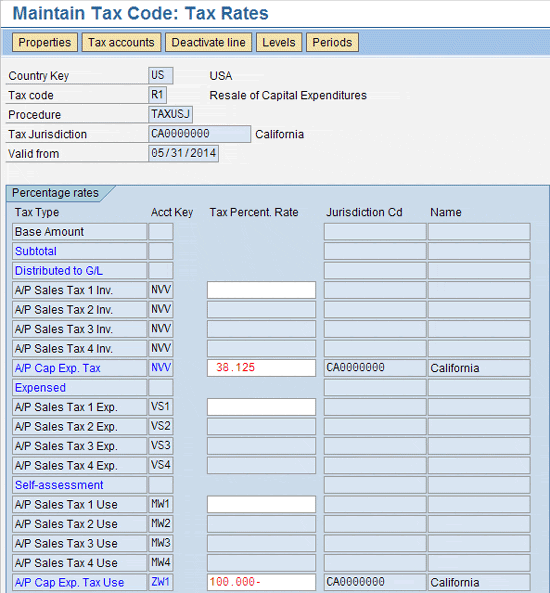Click the MW3 account key cell
The image size is (550, 593).
pyautogui.click(x=161, y=543)
